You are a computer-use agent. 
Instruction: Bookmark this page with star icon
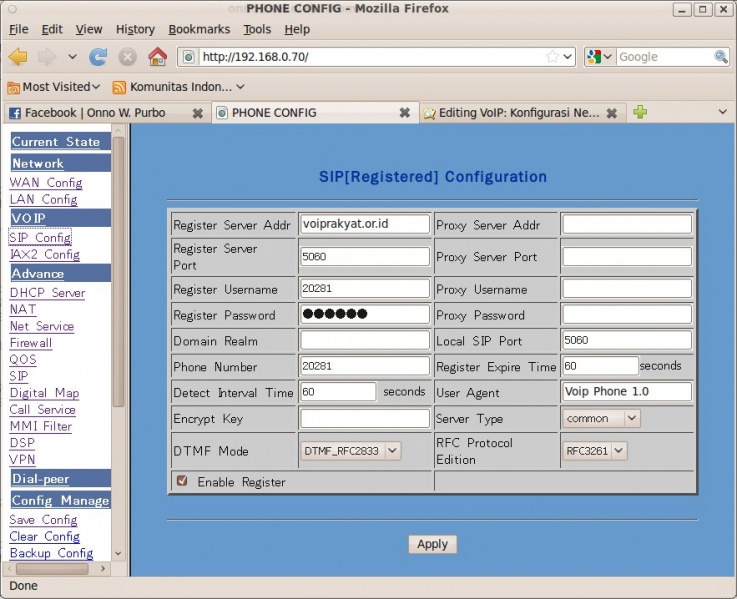pos(552,57)
